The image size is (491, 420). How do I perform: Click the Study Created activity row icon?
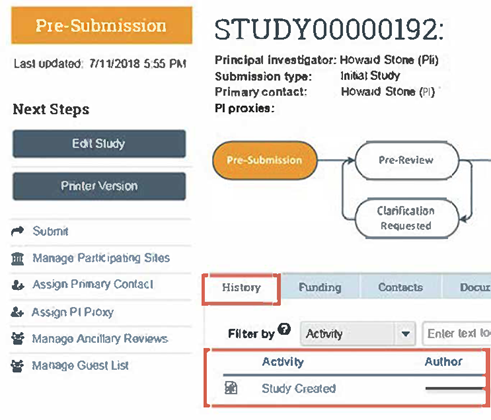pyautogui.click(x=231, y=388)
